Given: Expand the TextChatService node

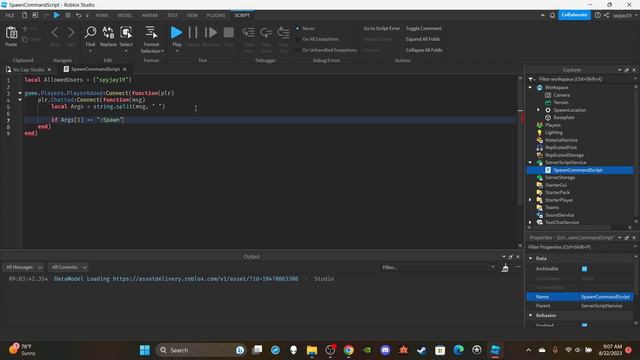Looking at the screenshot, I should click(530, 222).
